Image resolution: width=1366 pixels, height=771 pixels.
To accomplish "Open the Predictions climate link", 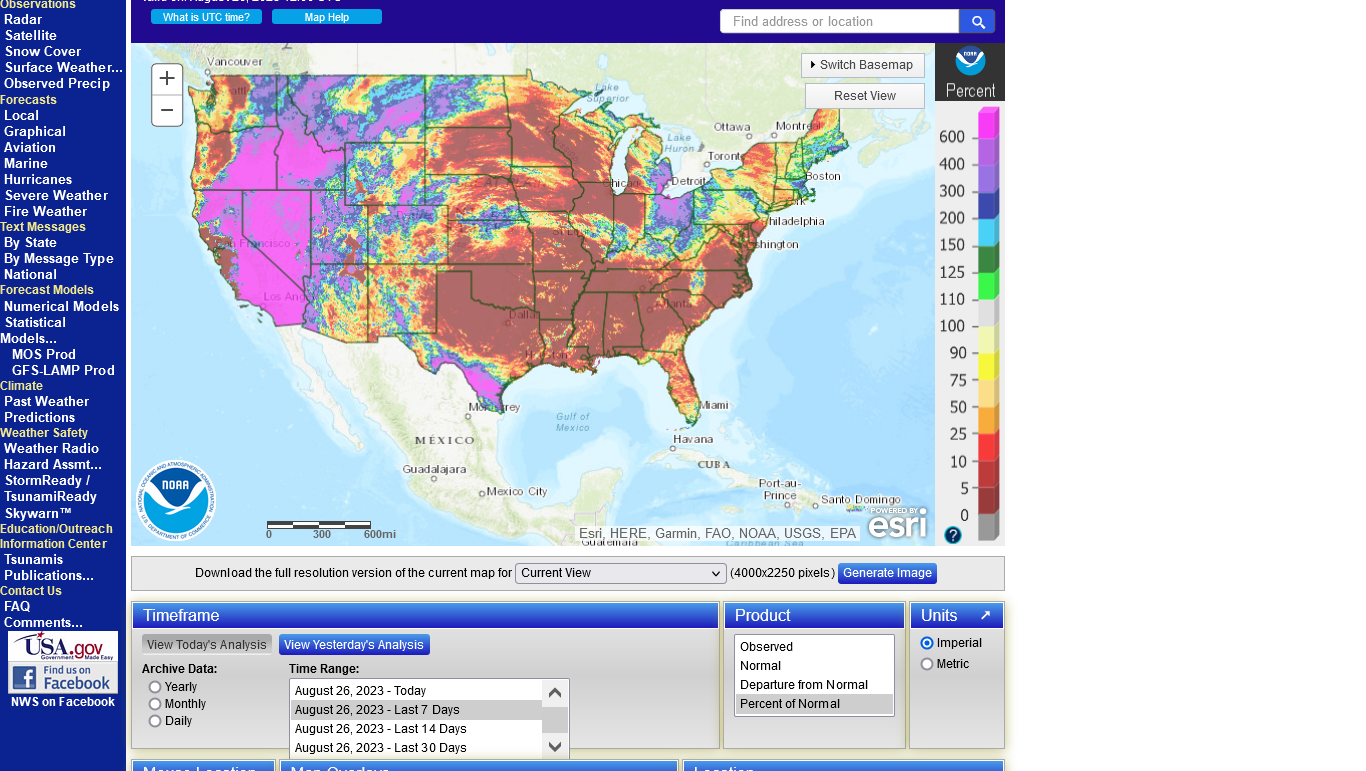I will point(40,417).
